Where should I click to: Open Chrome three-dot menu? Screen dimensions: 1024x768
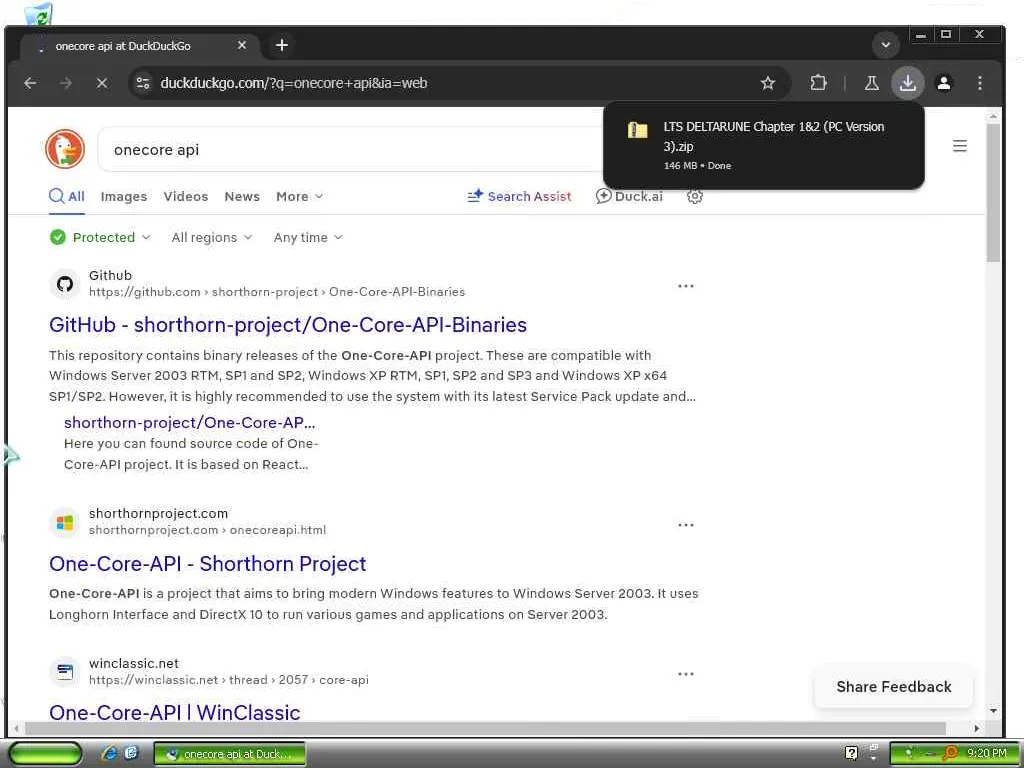(x=980, y=83)
